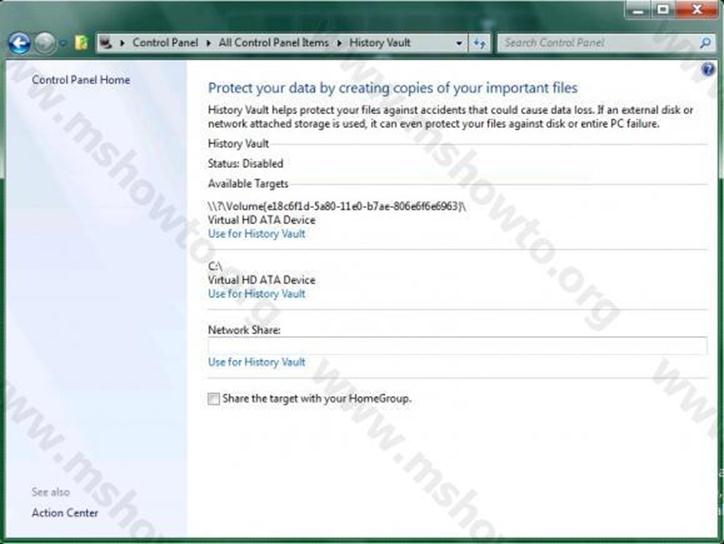Click the Control Panel icon in address bar
The width and height of the screenshot is (724, 544).
pyautogui.click(x=106, y=43)
